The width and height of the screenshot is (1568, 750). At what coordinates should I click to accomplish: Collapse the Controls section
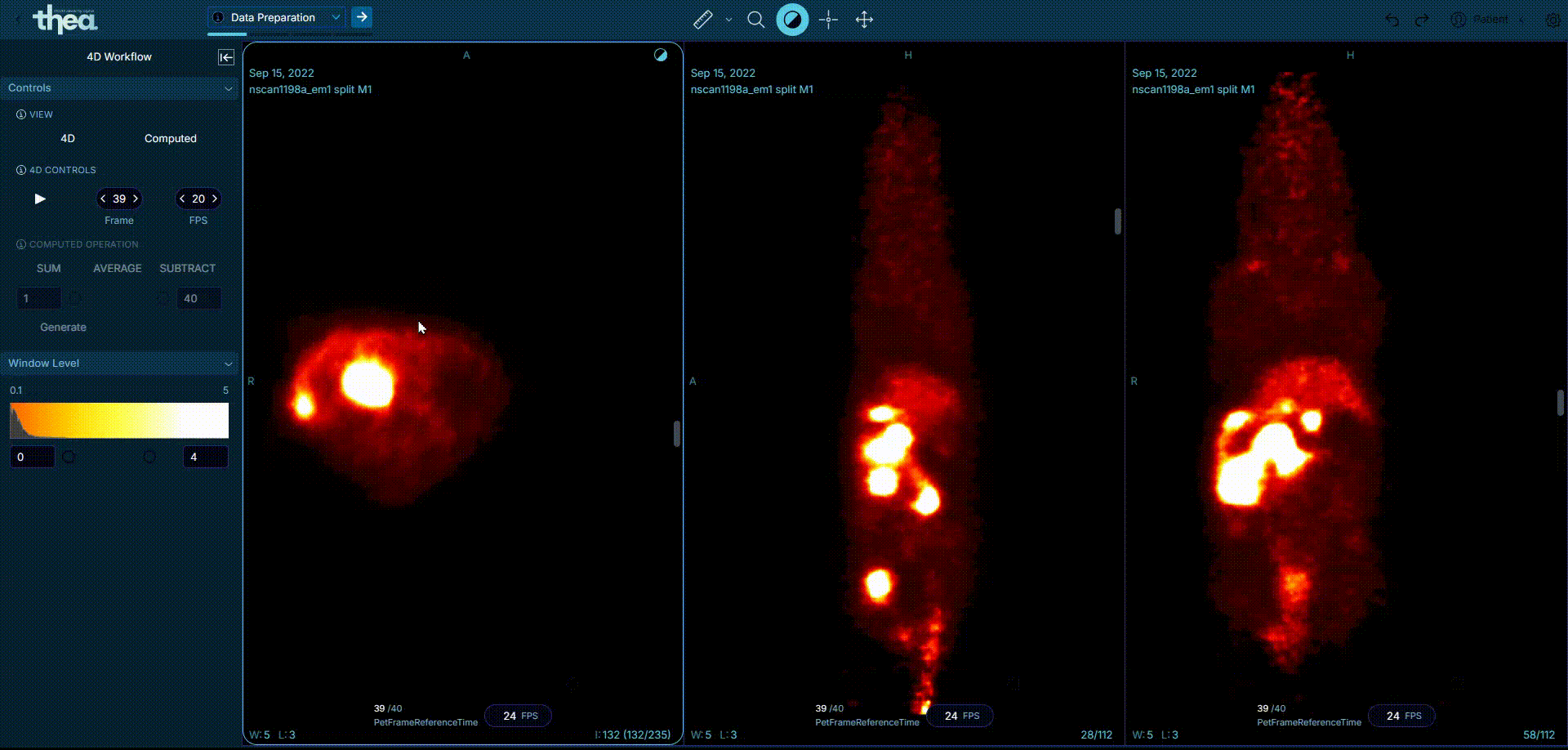228,88
